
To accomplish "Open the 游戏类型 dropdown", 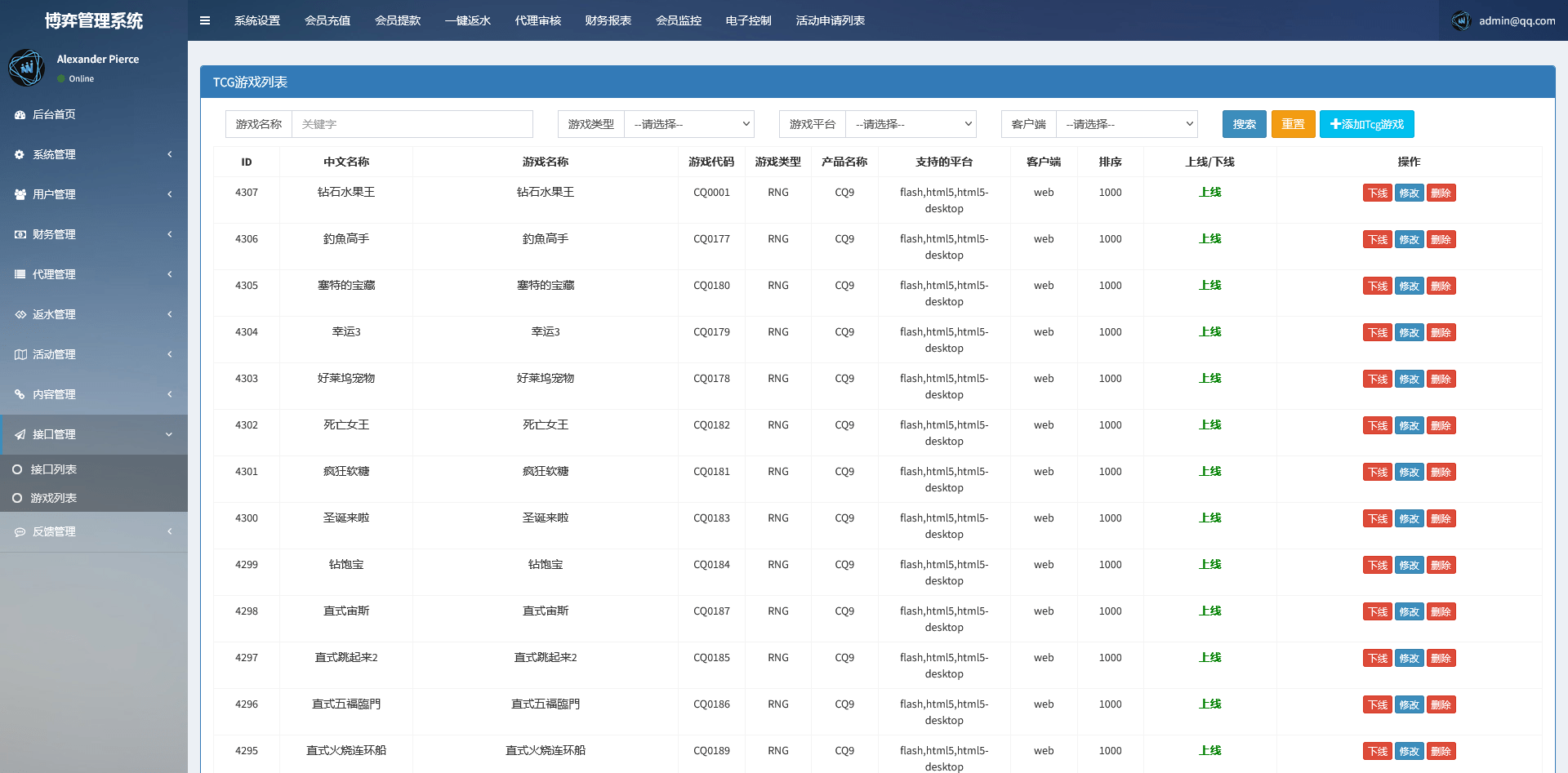I will pyautogui.click(x=689, y=124).
